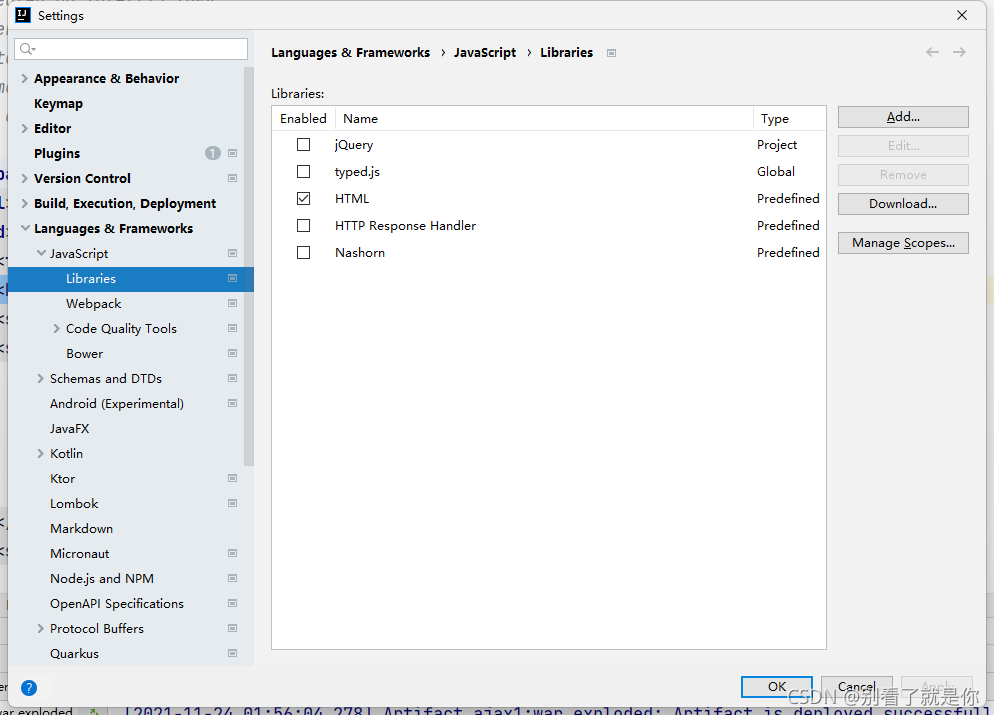Select Bower in the settings tree
Viewport: 994px width, 715px height.
tap(84, 354)
